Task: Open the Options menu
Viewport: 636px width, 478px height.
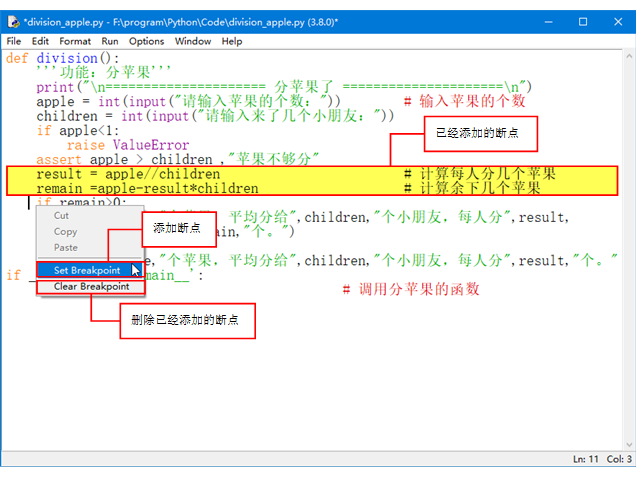Action: (x=146, y=41)
